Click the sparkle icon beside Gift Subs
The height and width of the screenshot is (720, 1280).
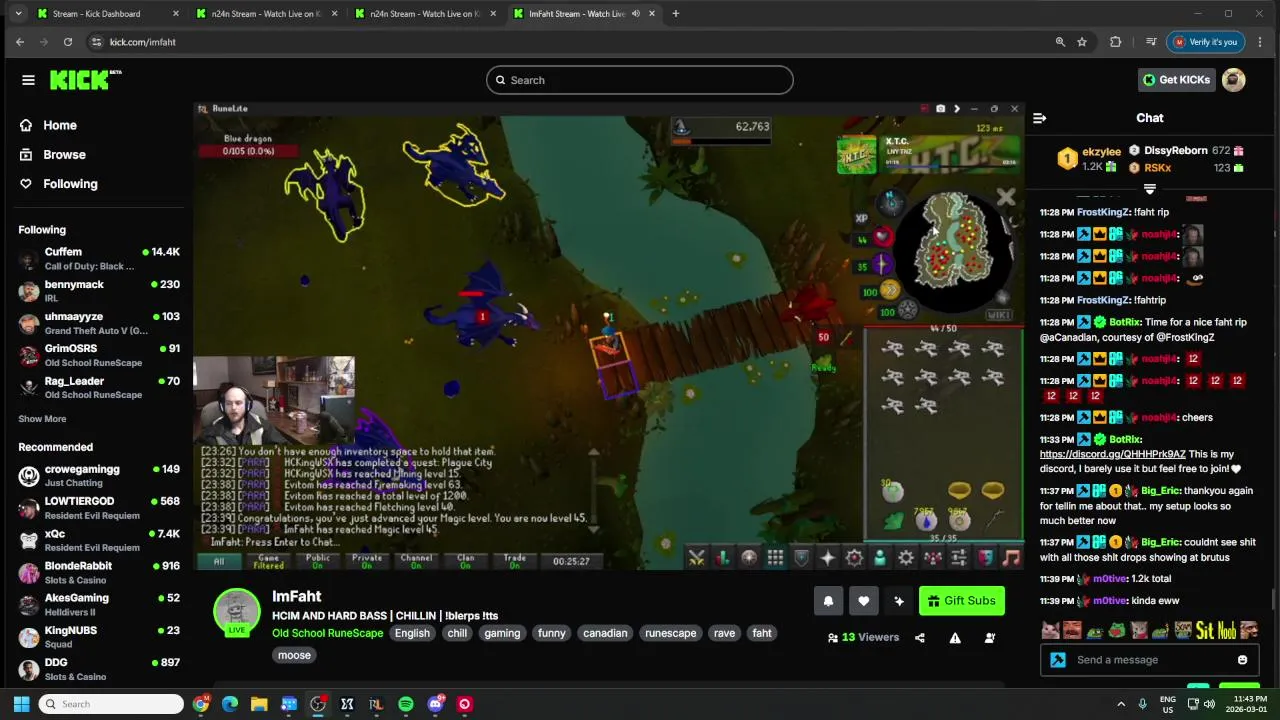click(898, 601)
